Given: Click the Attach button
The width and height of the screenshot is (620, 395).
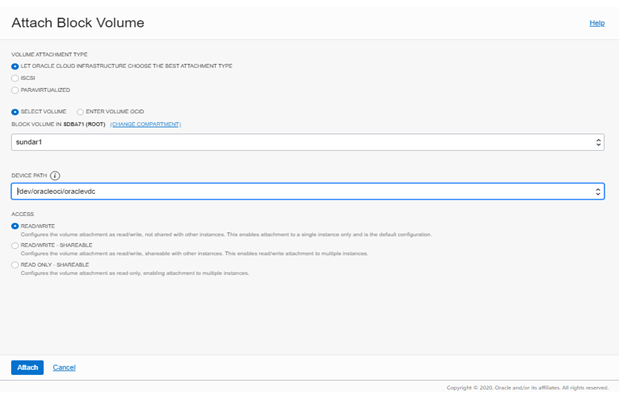Looking at the screenshot, I should tap(27, 367).
